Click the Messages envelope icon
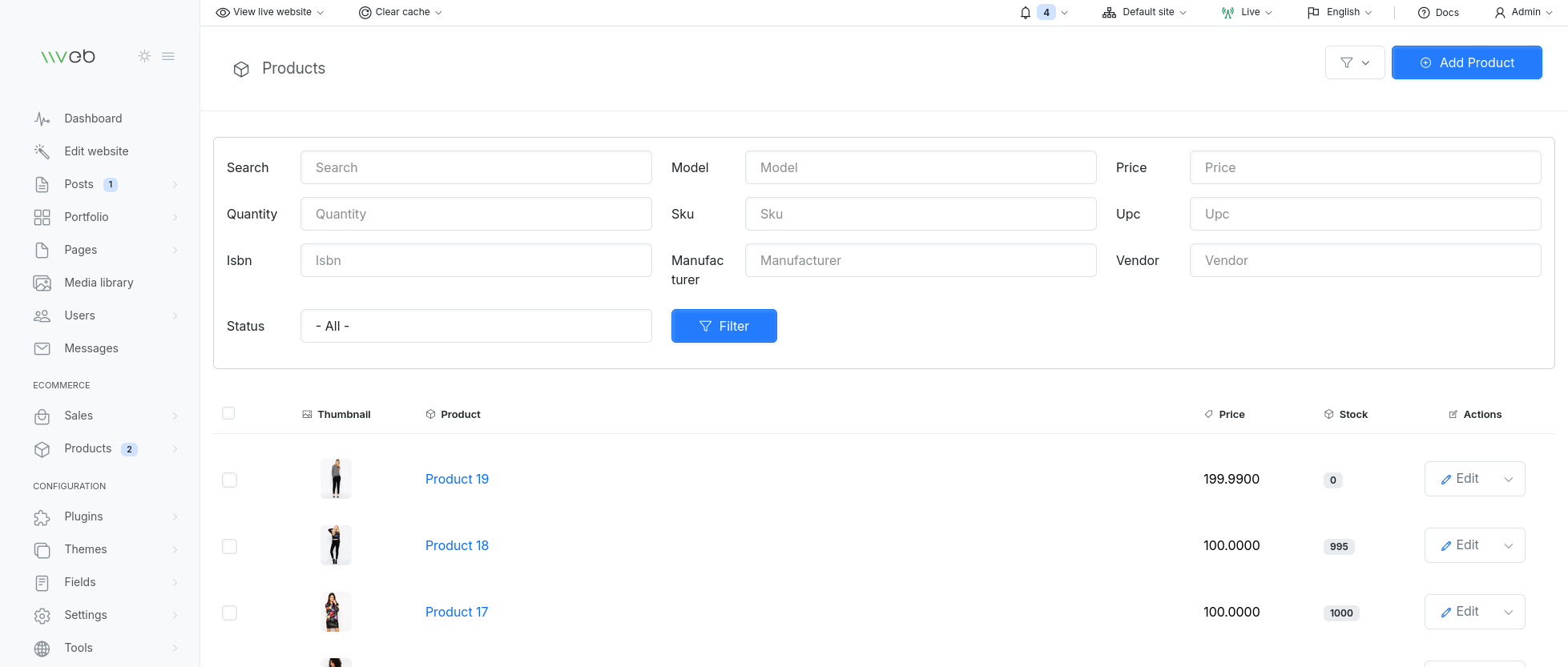Image resolution: width=1568 pixels, height=667 pixels. click(42, 348)
